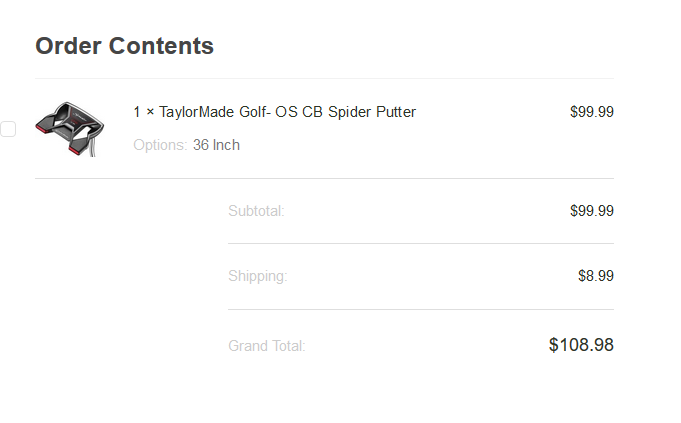Click the Options label under the product
The width and height of the screenshot is (681, 423).
pyautogui.click(x=160, y=145)
